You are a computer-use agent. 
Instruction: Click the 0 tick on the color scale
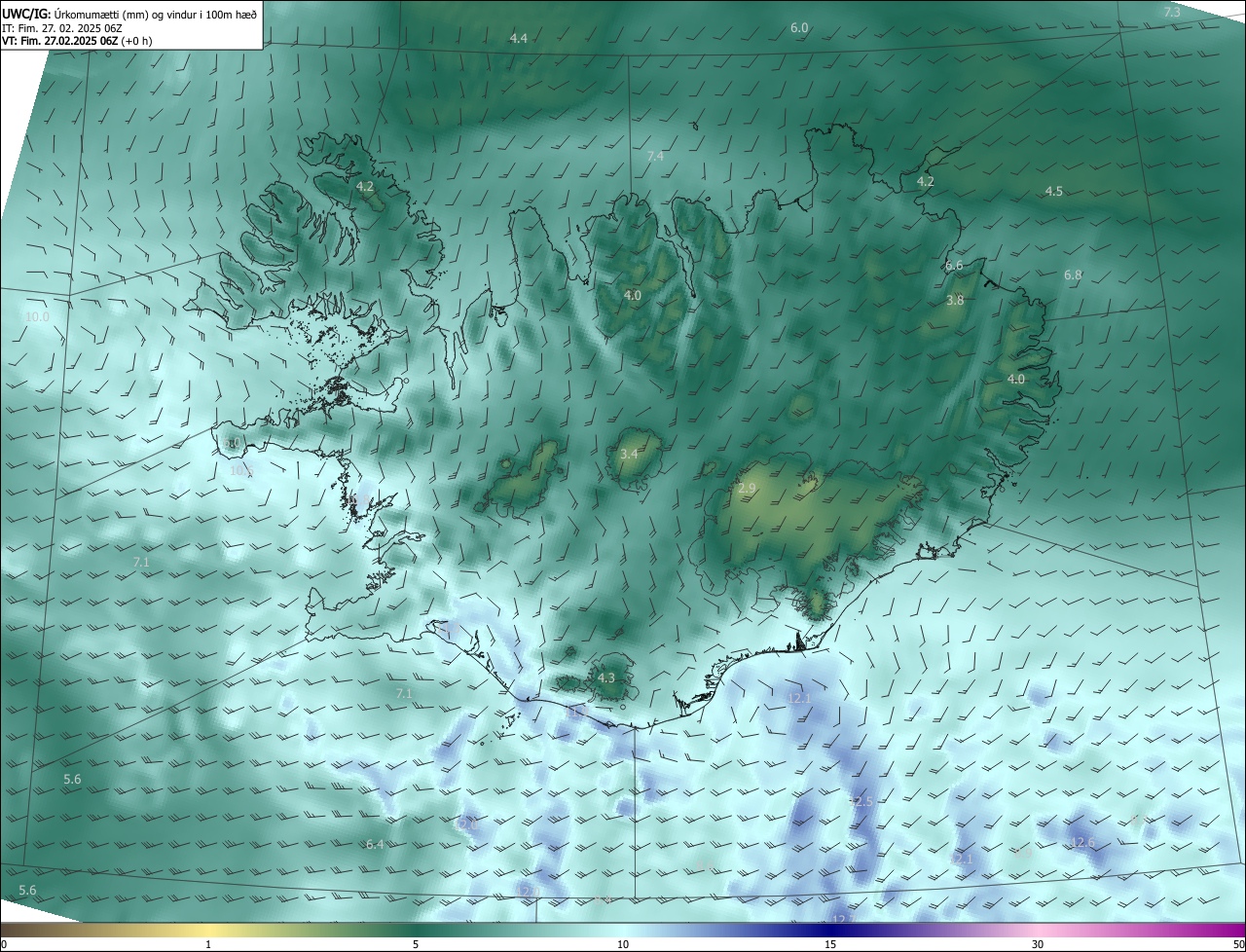(x=4, y=944)
